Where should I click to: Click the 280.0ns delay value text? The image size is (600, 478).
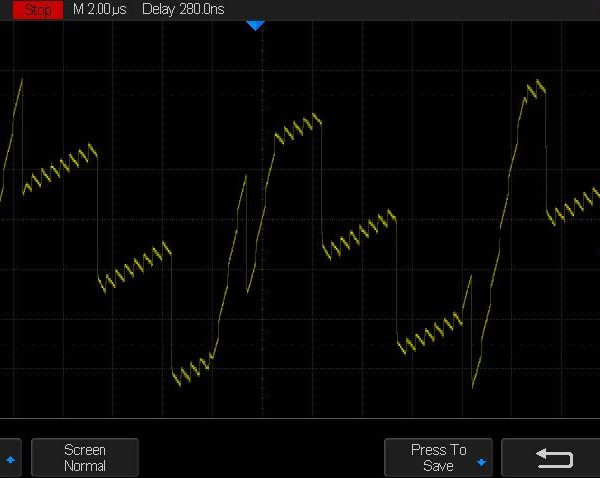(205, 9)
